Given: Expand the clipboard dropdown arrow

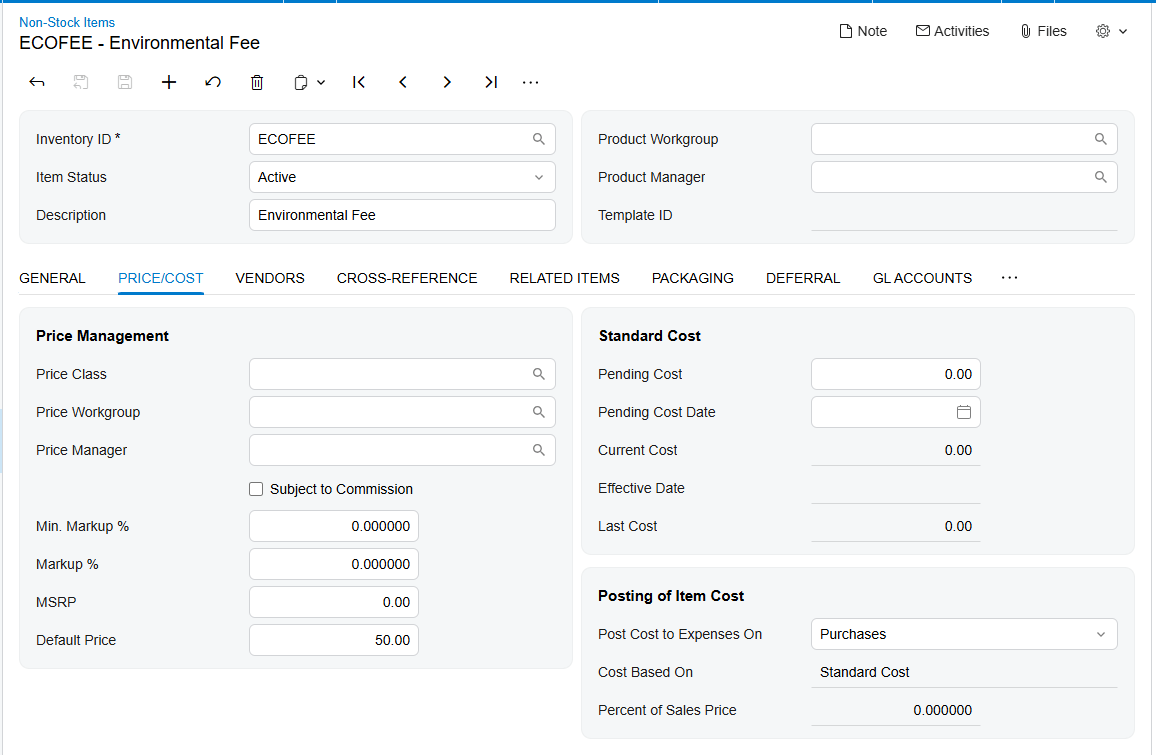Looking at the screenshot, I should 321,83.
